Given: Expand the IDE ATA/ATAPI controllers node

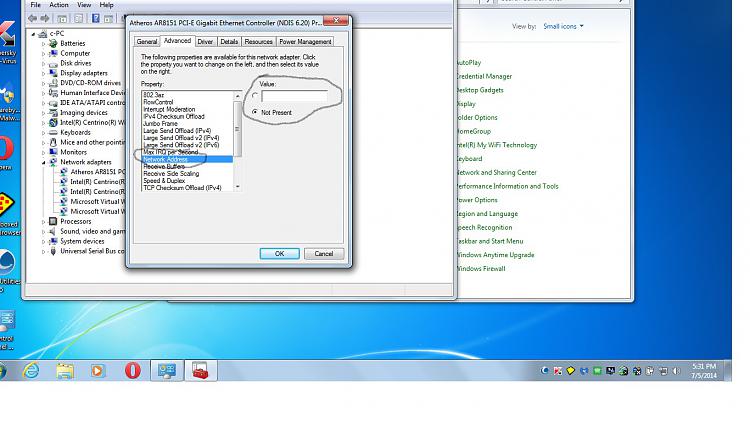Looking at the screenshot, I should [x=44, y=103].
